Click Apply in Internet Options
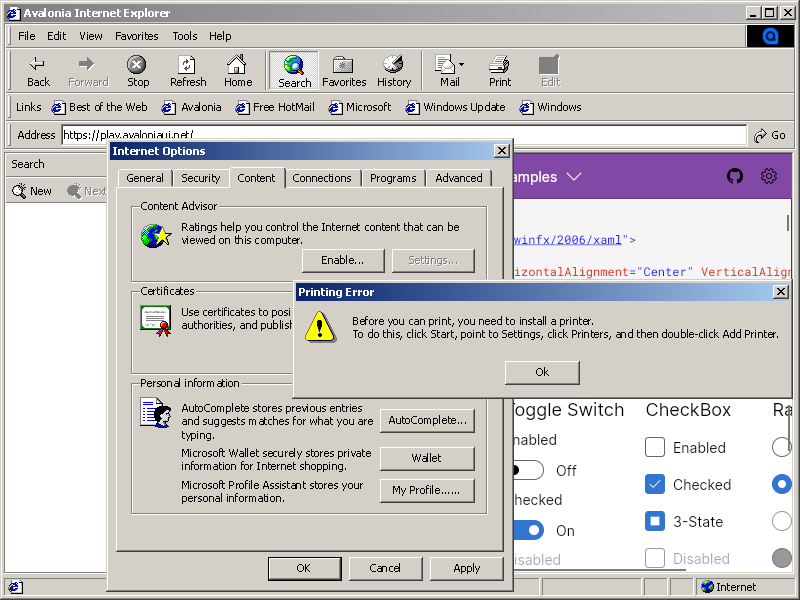 466,568
